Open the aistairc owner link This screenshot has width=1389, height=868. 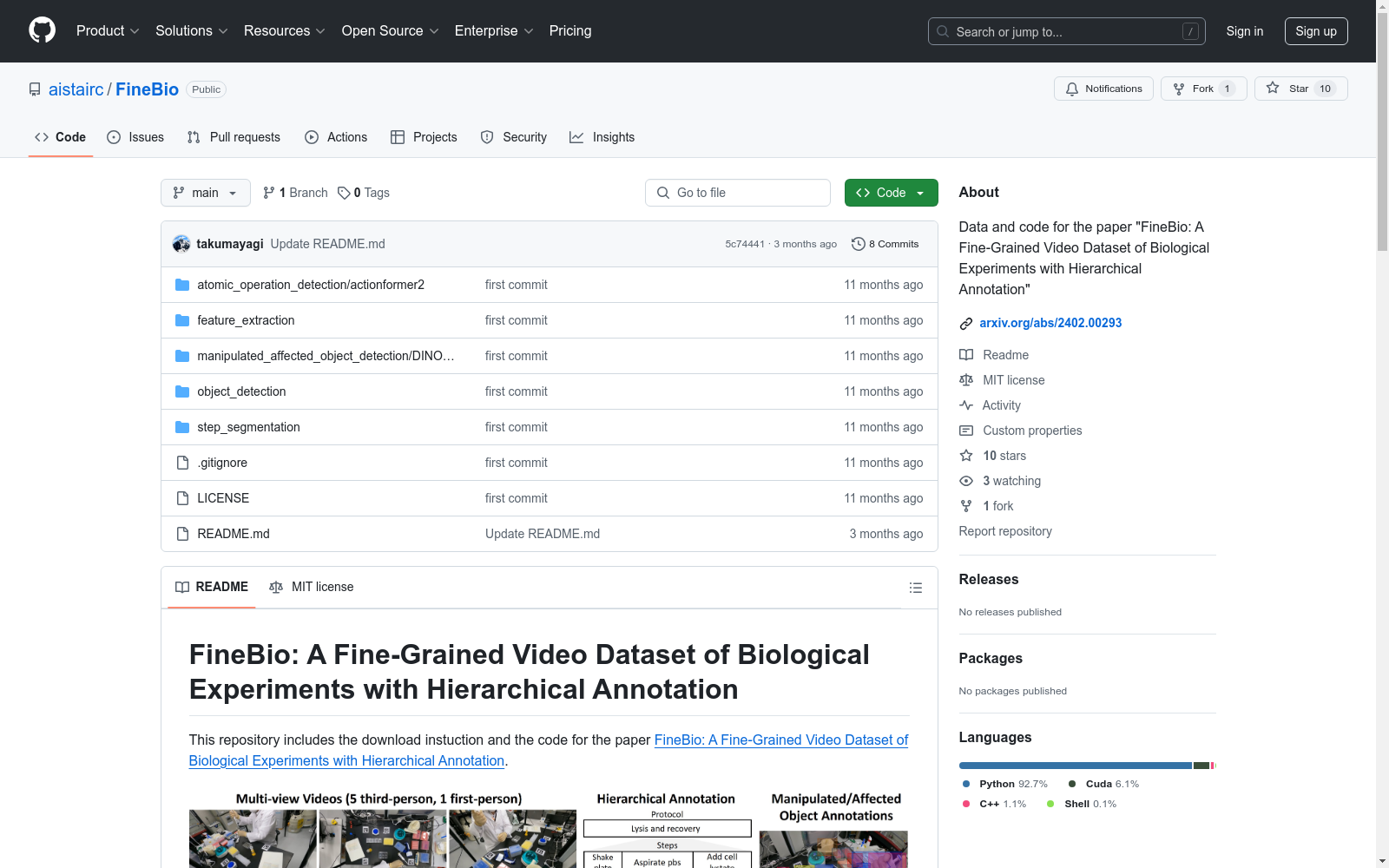tap(76, 89)
